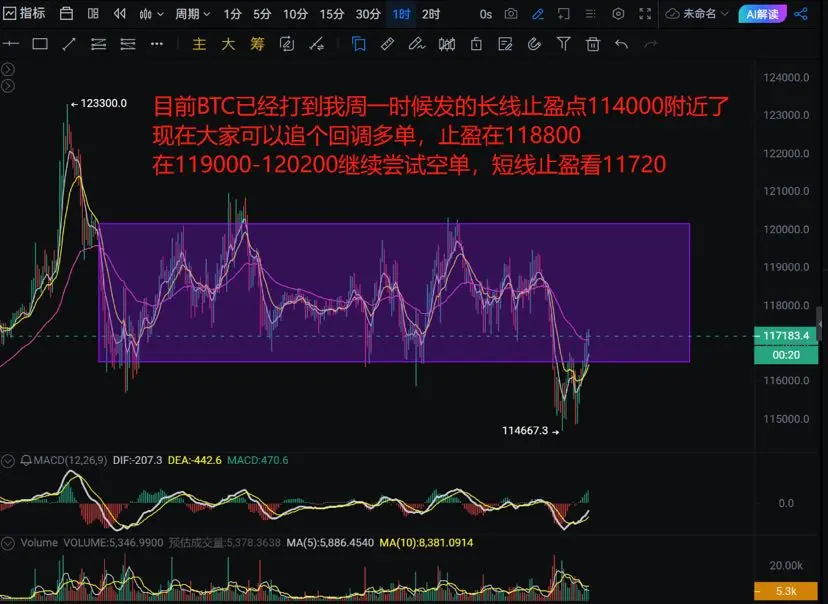Expand the 未命名 layout dropdown
828x604 pixels.
click(x=697, y=14)
